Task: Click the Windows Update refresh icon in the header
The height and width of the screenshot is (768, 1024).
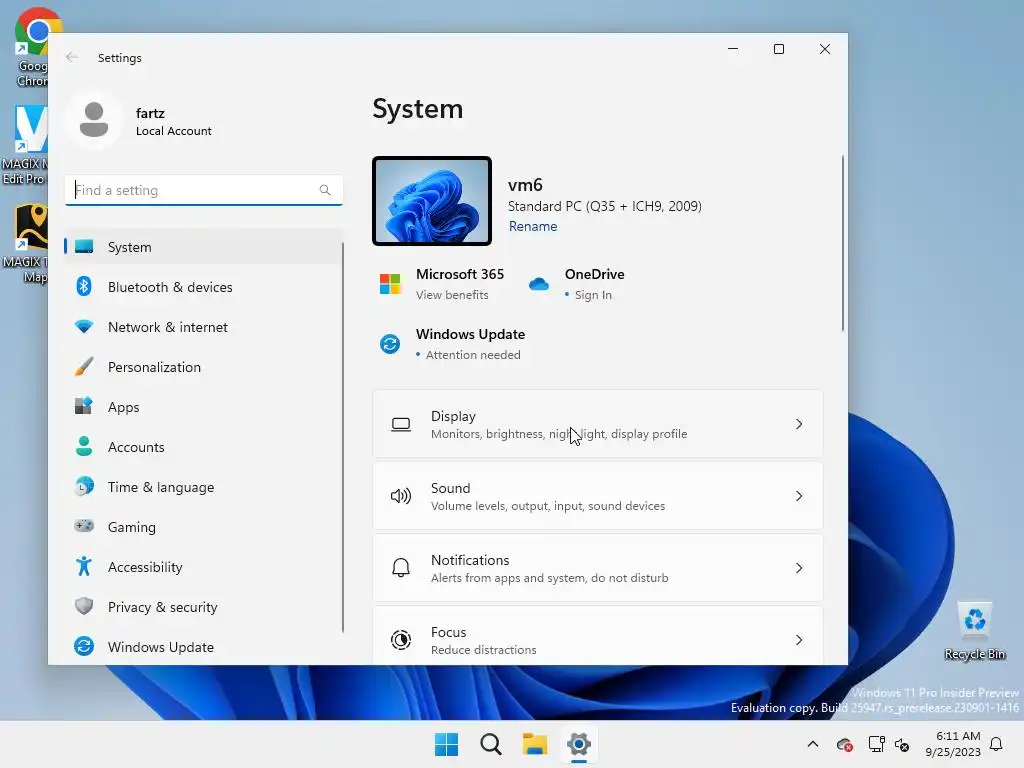Action: [390, 344]
